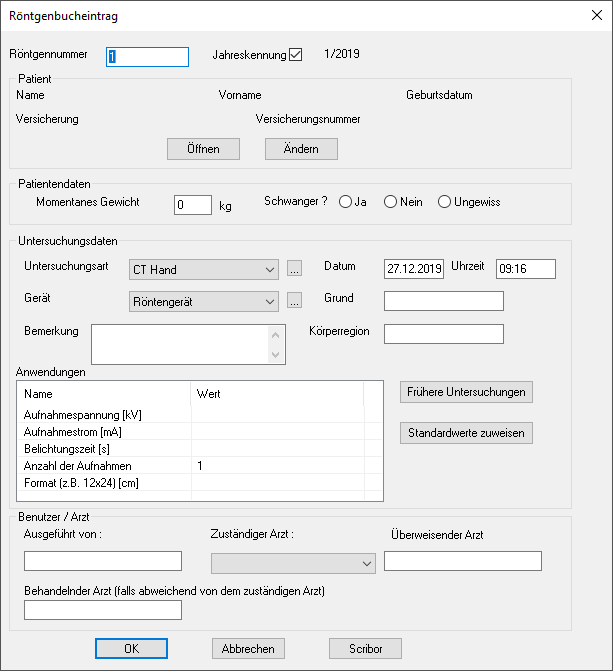Click ellipsis button next to Untersuchungsart
The height and width of the screenshot is (671, 613).
coord(294,269)
